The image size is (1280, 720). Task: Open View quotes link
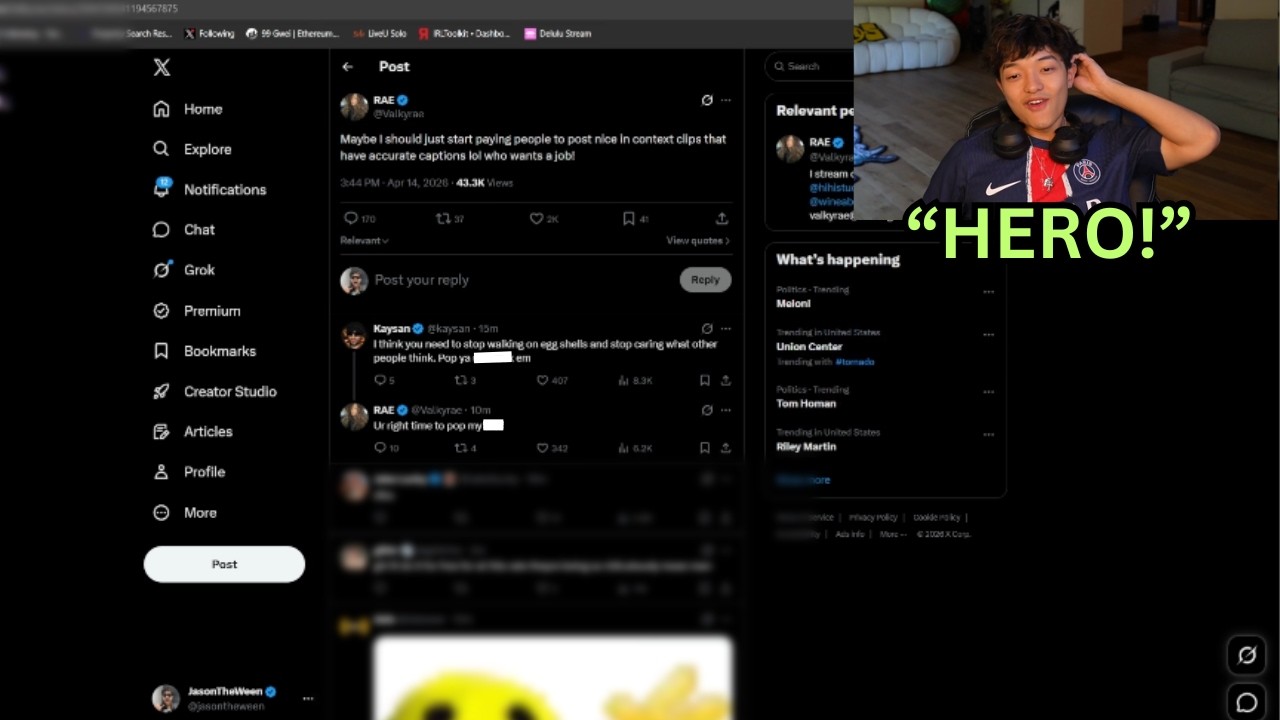(x=698, y=240)
